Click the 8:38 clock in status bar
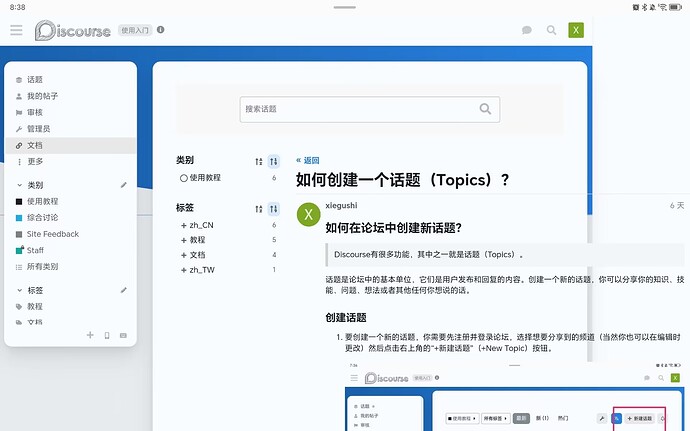 (x=18, y=7)
